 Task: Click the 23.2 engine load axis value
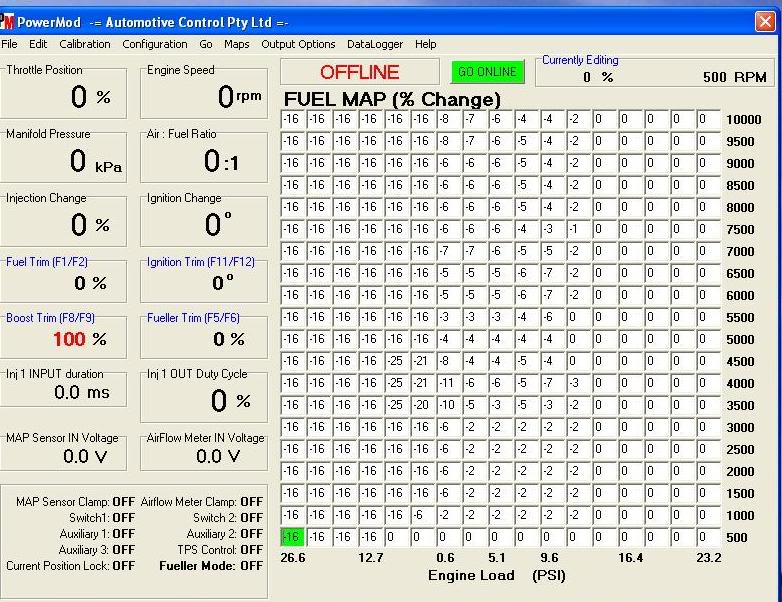click(x=709, y=558)
